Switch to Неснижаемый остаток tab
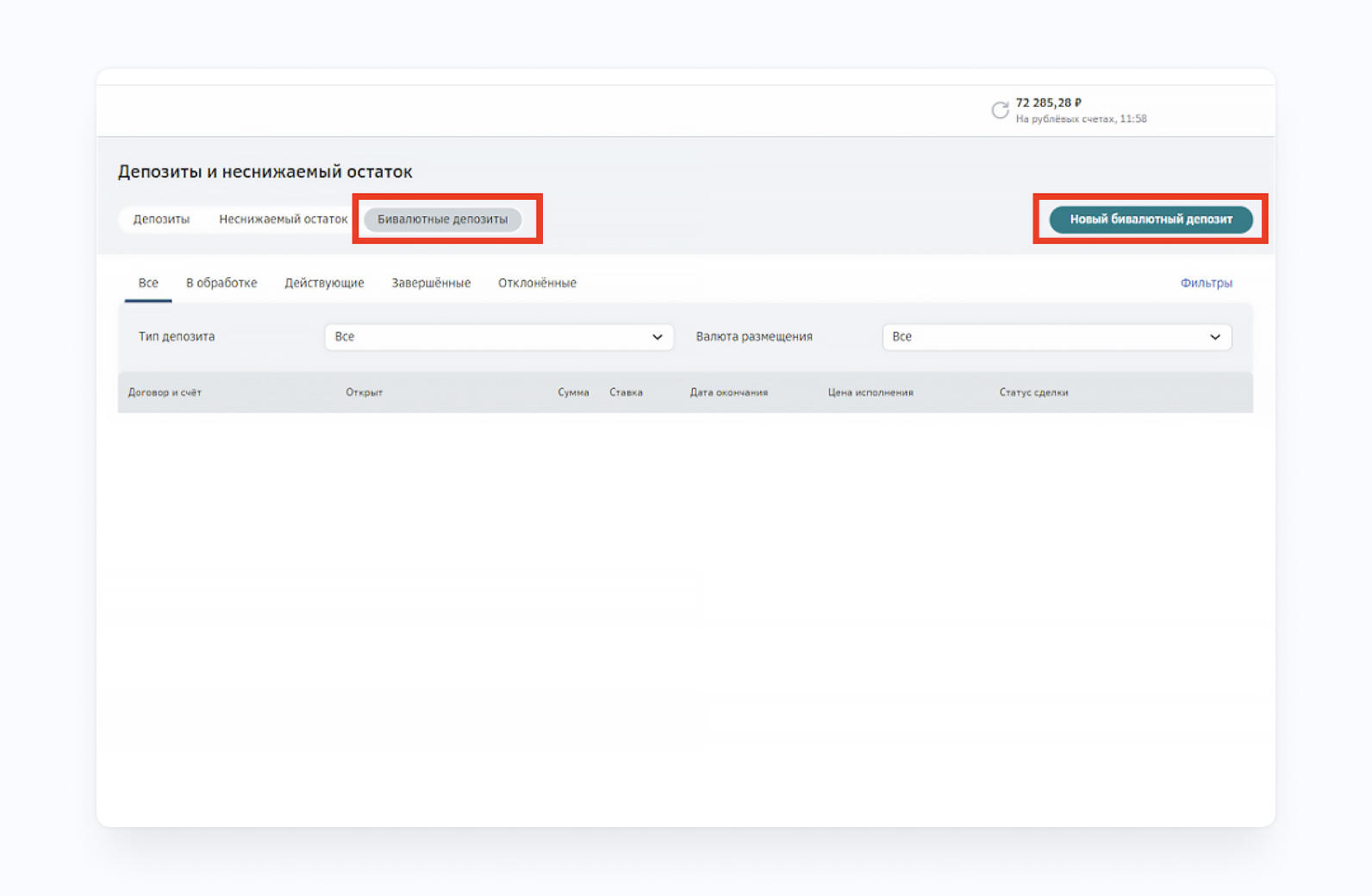 point(283,220)
